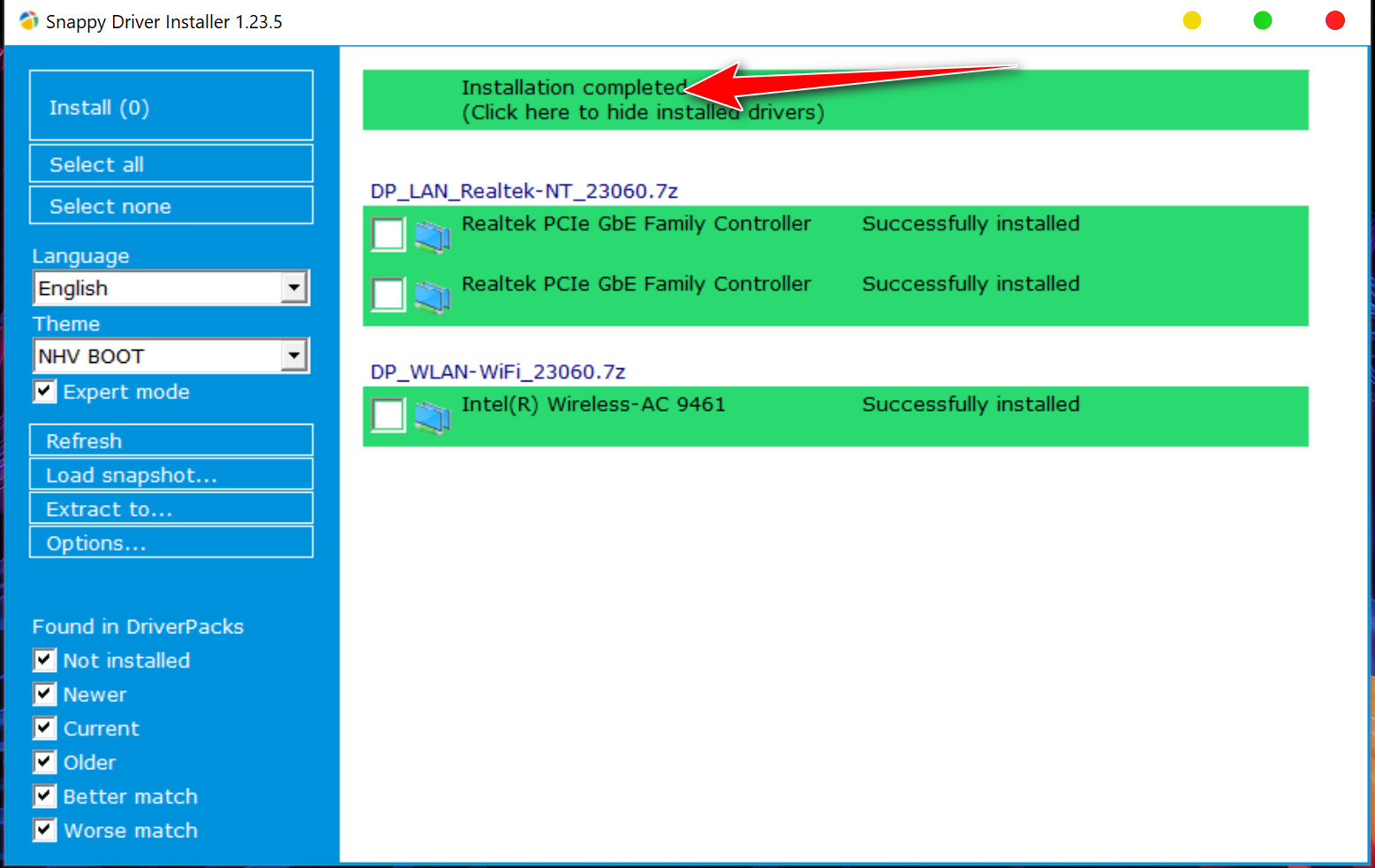
Task: Tick checkbox of first Realtek PCIe GbE controller
Action: [x=388, y=235]
